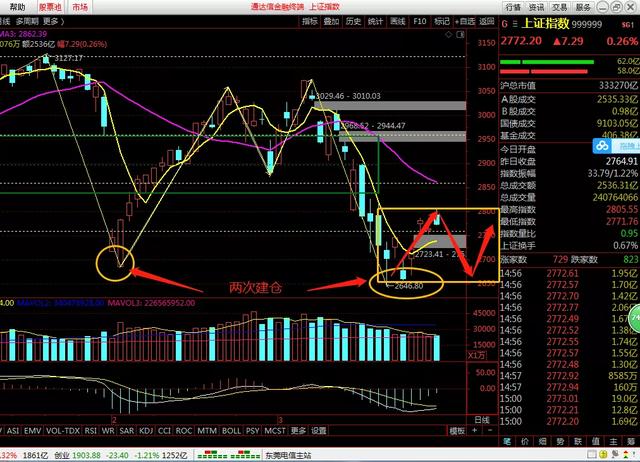
Task: Expand 更多 indicators list
Action: coord(298,431)
